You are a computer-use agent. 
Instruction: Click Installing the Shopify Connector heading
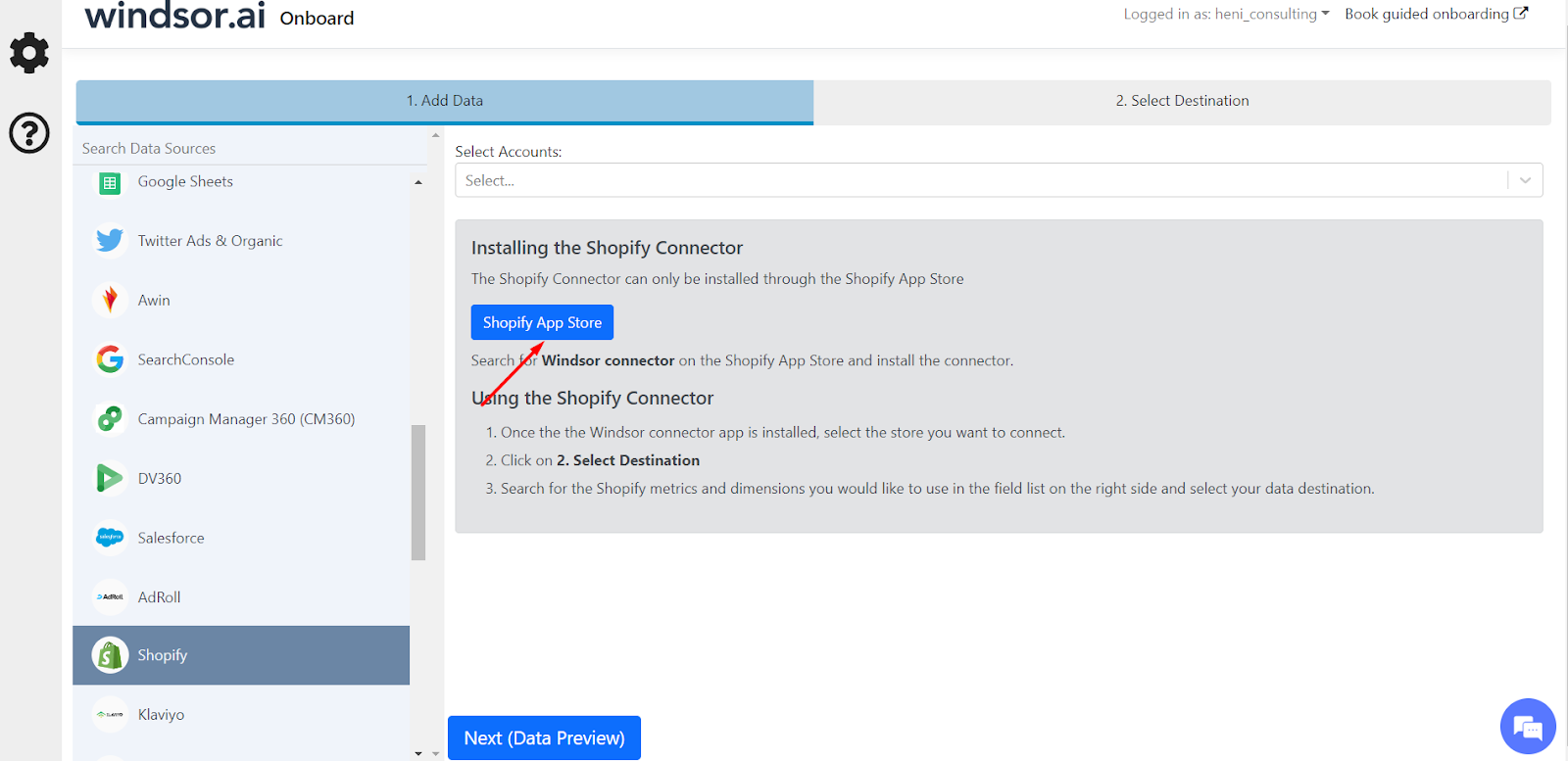click(x=607, y=248)
